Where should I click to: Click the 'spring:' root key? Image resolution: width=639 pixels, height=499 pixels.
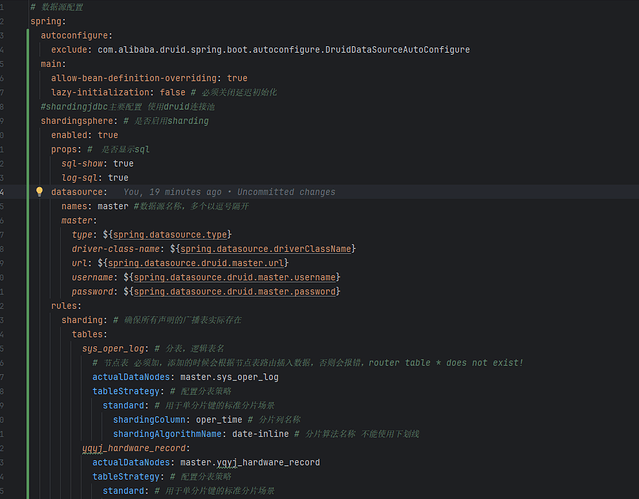[48, 21]
